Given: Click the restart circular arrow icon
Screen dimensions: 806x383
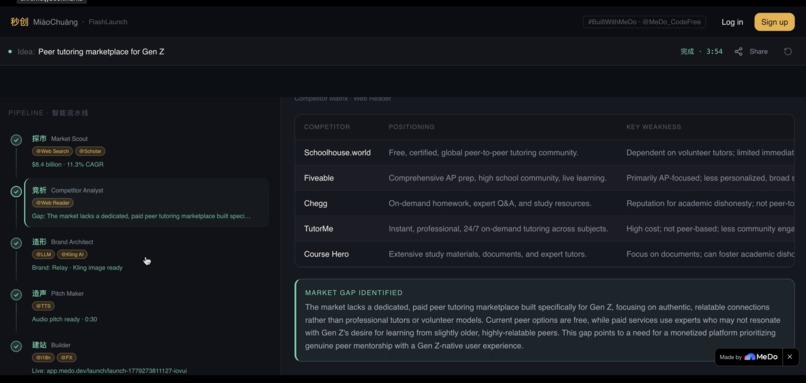Looking at the screenshot, I should tap(787, 51).
